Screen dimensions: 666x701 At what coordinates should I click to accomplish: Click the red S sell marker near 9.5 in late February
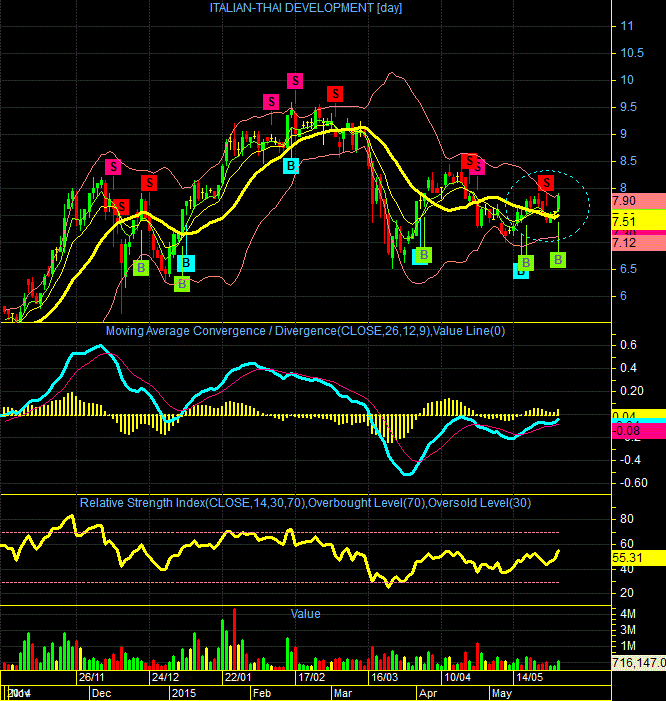coord(335,94)
